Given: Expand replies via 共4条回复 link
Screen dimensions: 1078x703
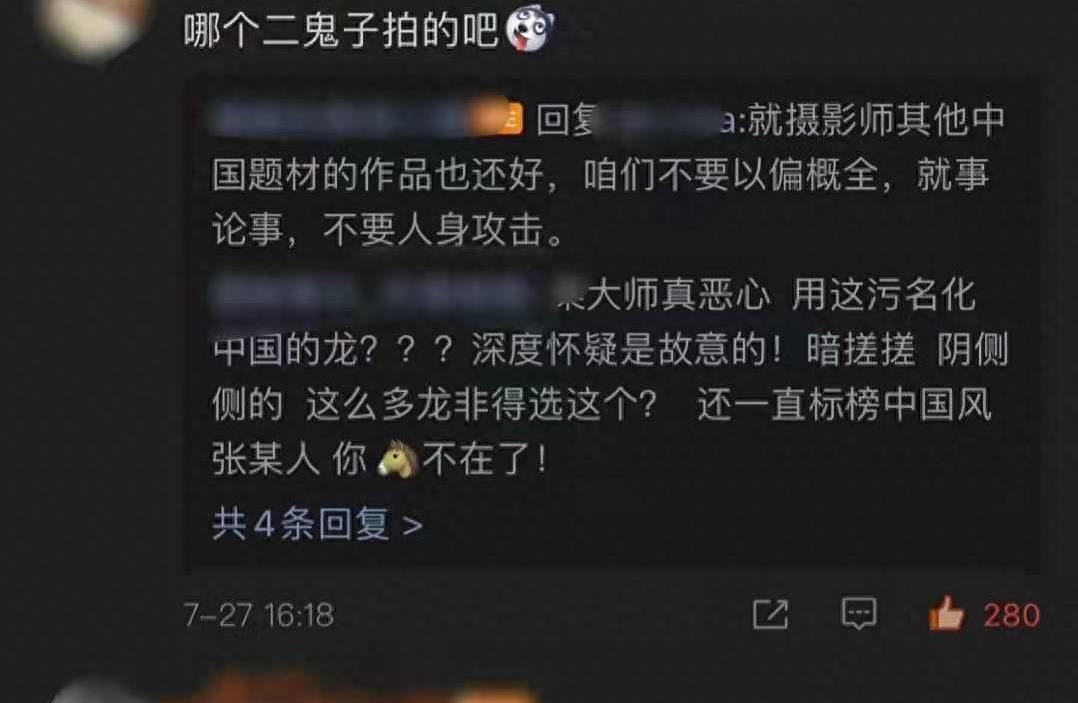Looking at the screenshot, I should pyautogui.click(x=318, y=524).
